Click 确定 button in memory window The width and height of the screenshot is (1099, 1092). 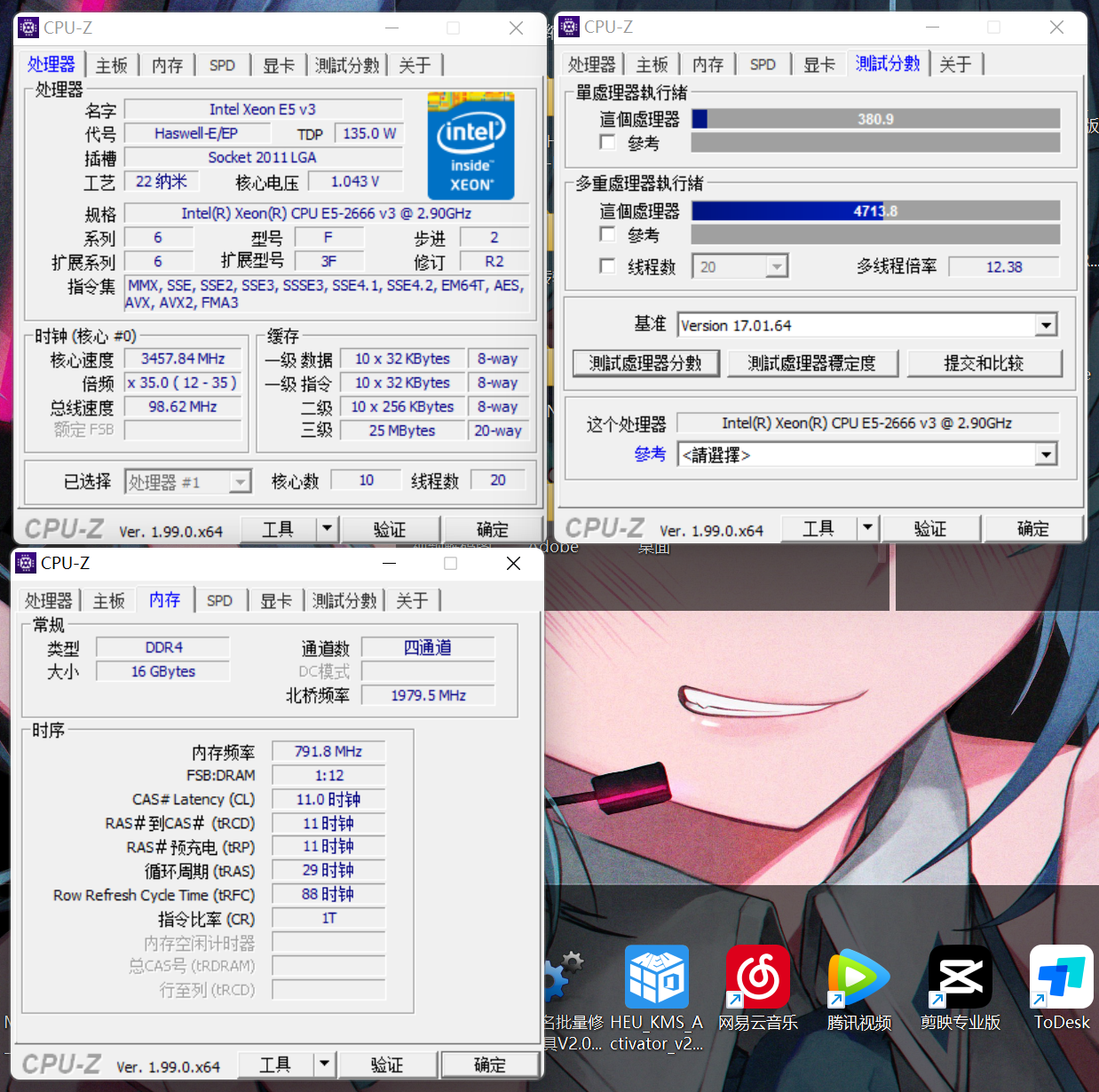point(490,1064)
